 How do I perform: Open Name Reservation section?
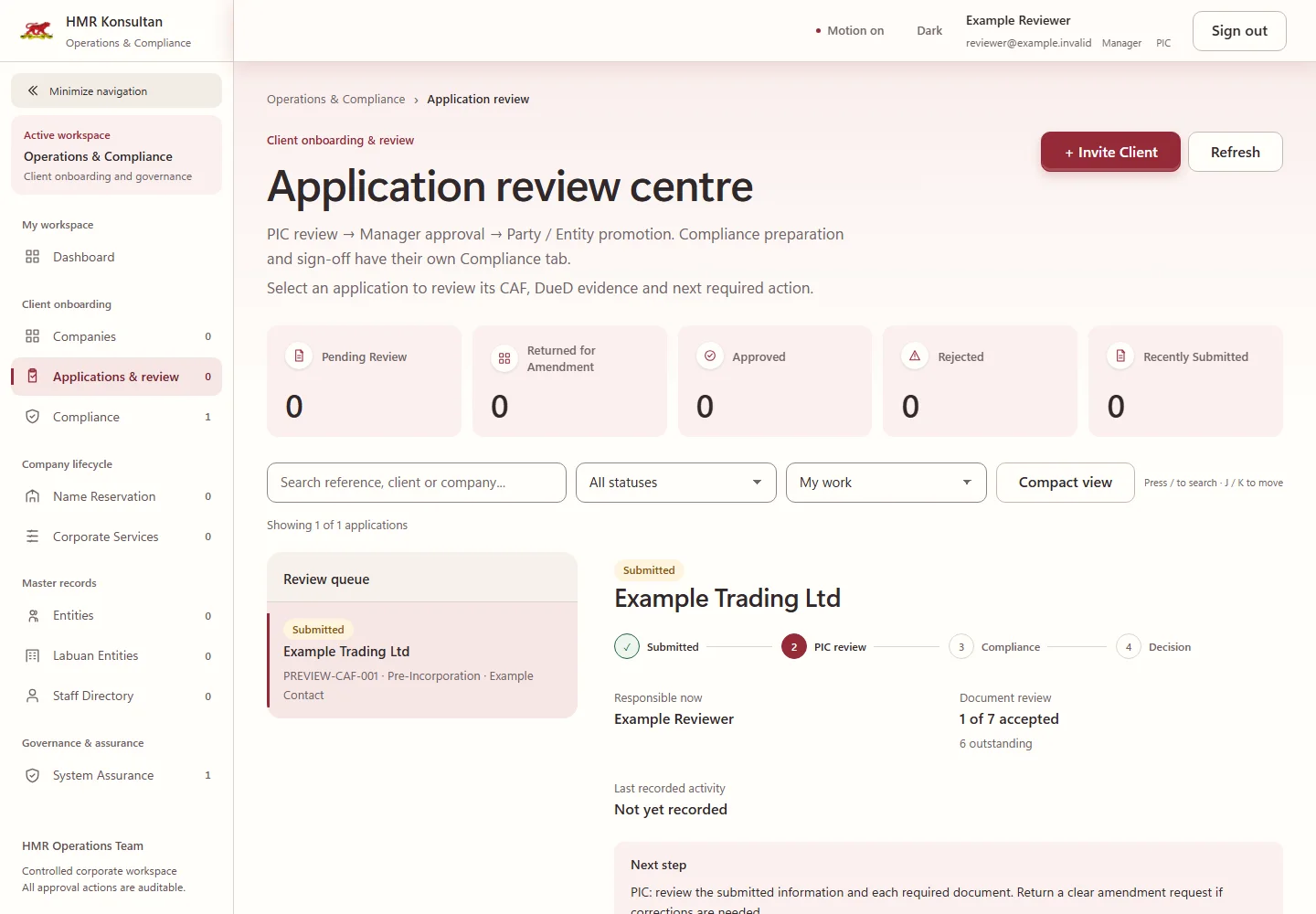[116, 496]
